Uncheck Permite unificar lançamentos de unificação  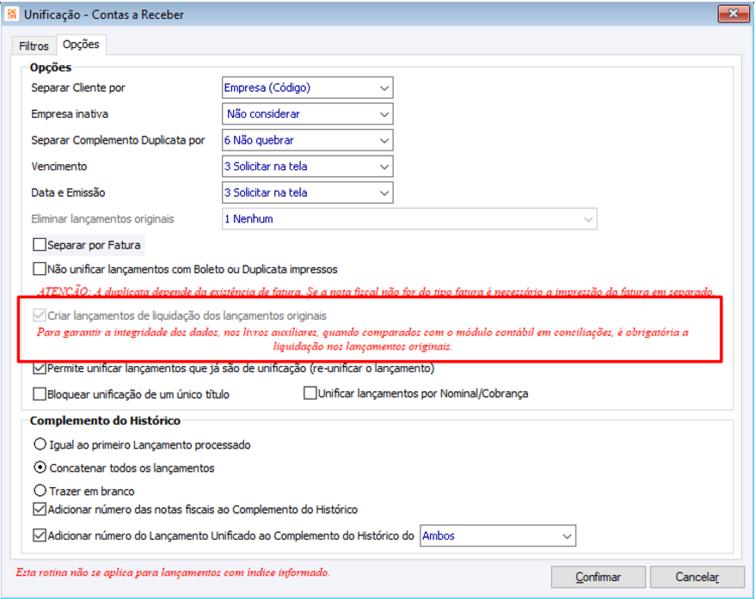pyautogui.click(x=39, y=368)
